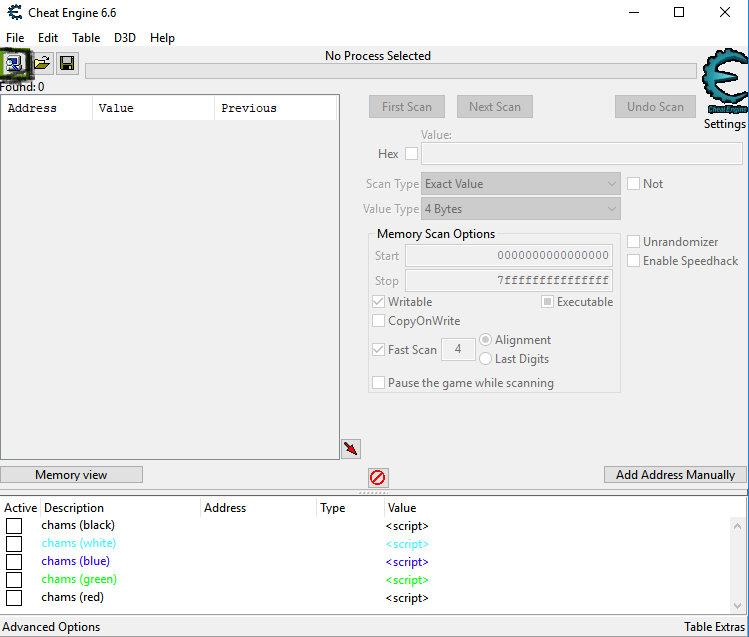Click the Undo Scan button

tap(655, 106)
